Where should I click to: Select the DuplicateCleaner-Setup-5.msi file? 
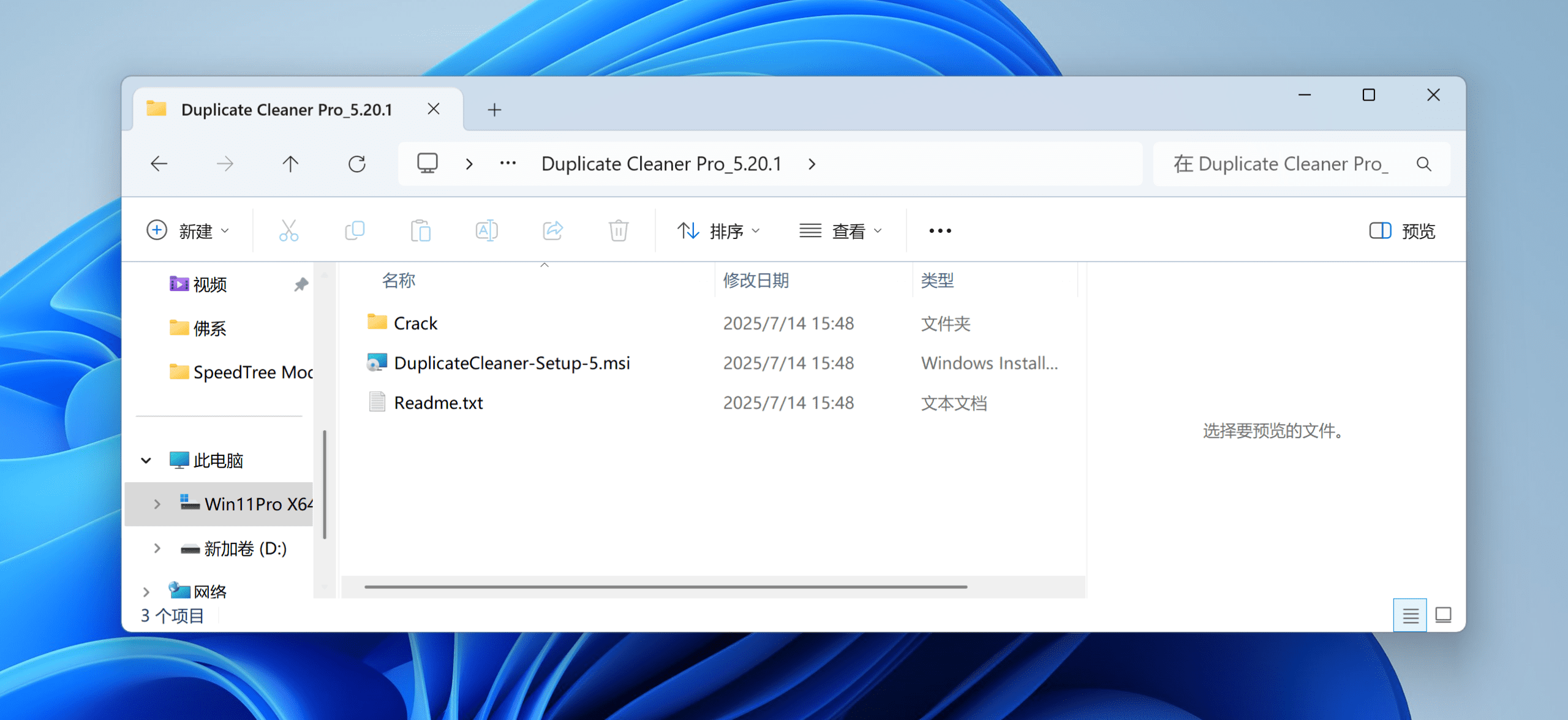[511, 363]
